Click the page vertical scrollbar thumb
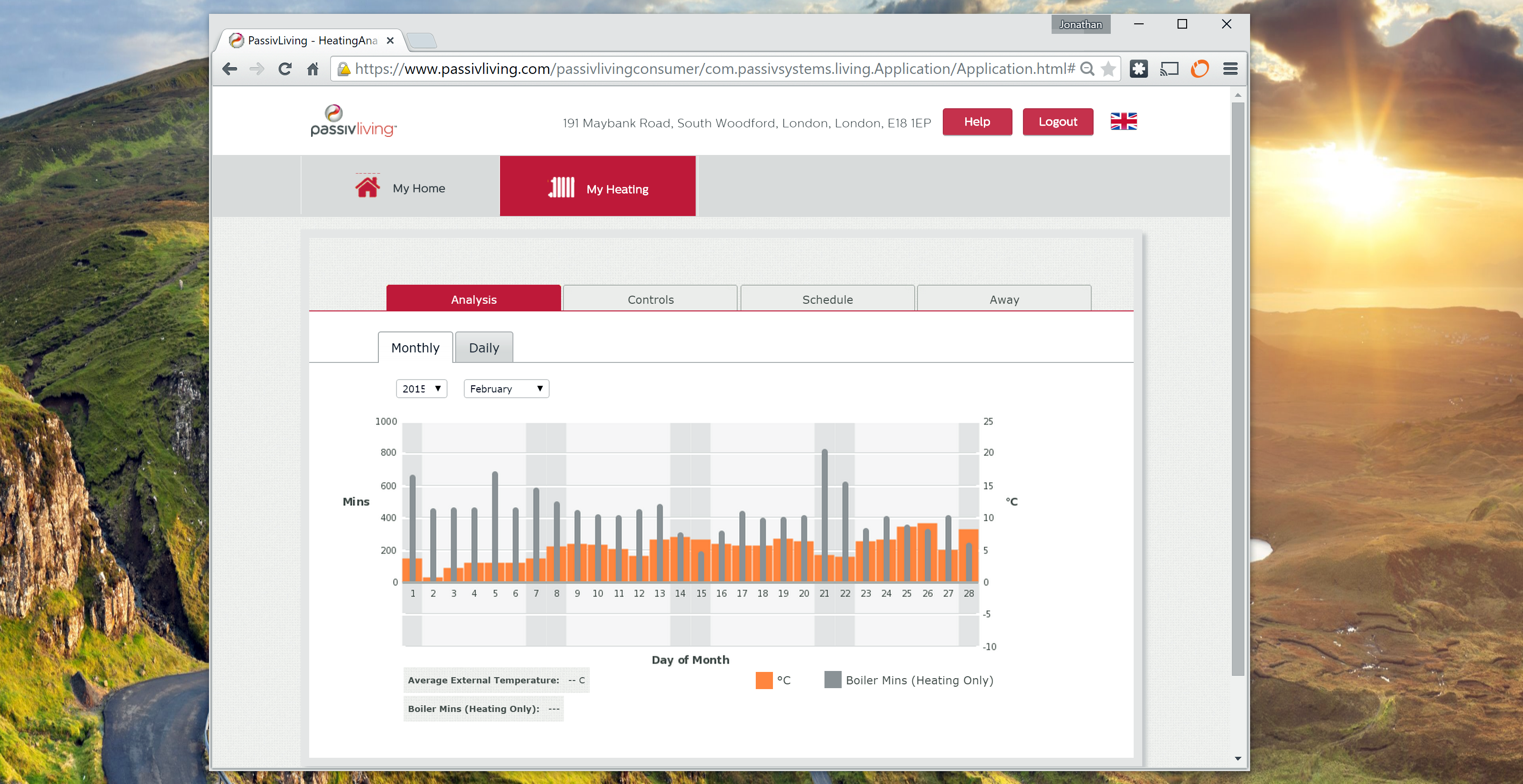The height and width of the screenshot is (784, 1523). 1238,389
